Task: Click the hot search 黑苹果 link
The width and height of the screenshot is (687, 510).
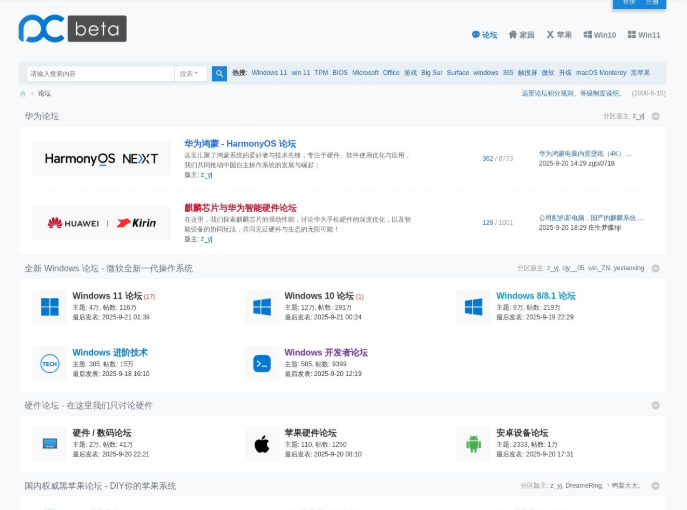Action: (x=640, y=73)
